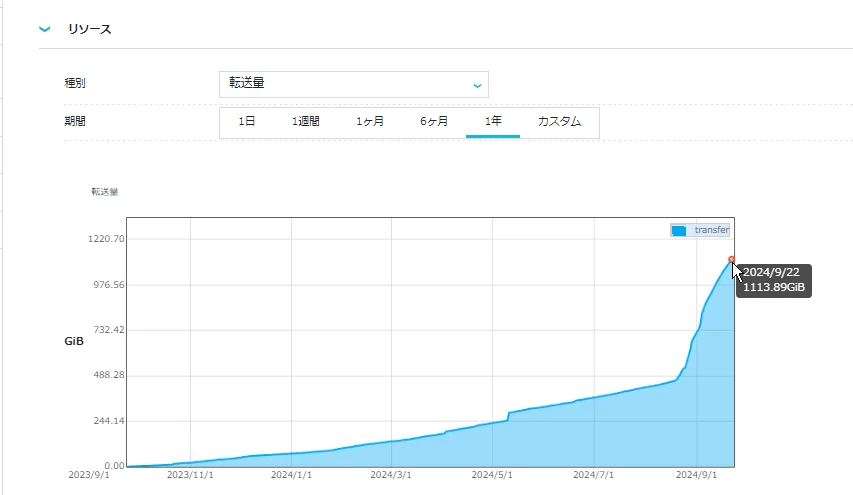The height and width of the screenshot is (495, 853).
Task: Open the 種別 combo box showing 転送量
Action: (353, 84)
